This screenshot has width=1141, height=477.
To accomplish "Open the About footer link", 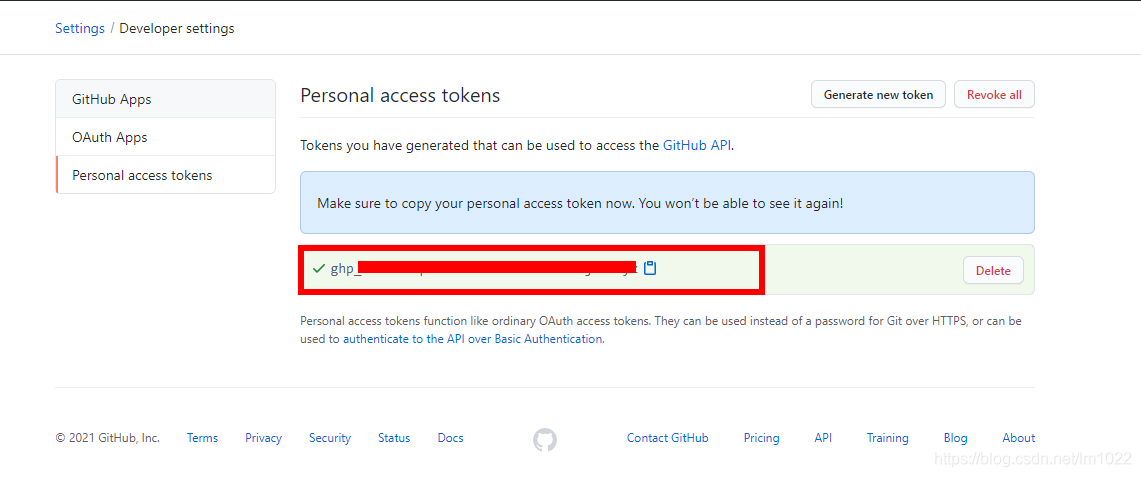I will 1018,438.
